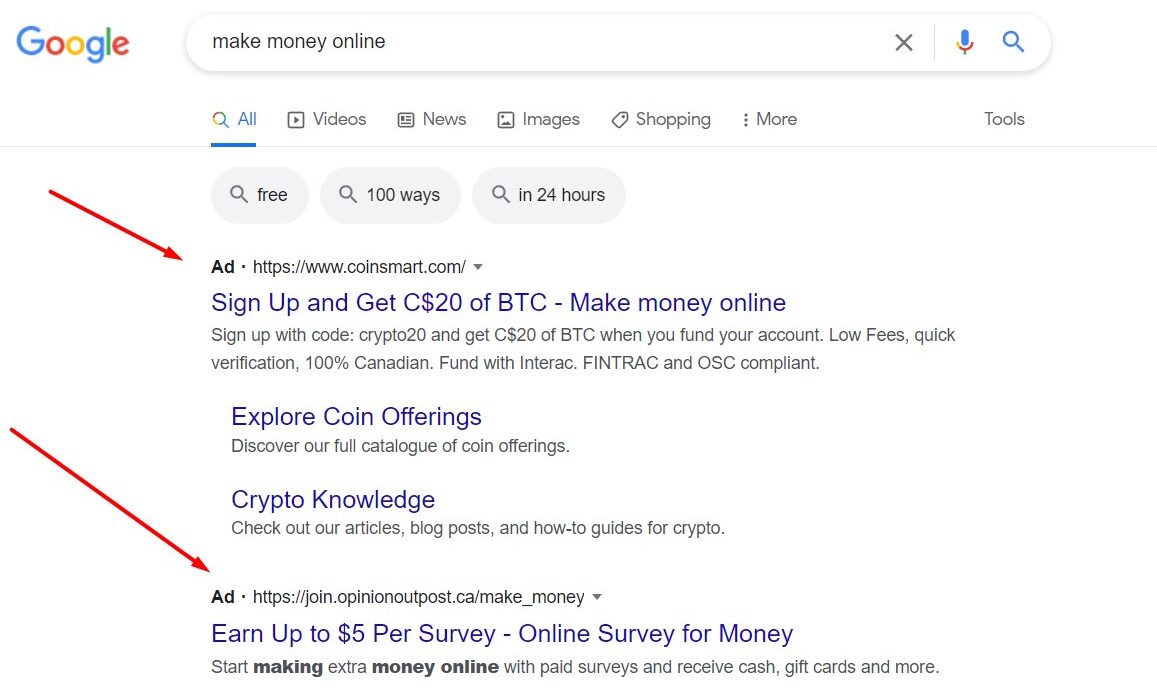
Task: Expand the More menu
Action: point(770,119)
